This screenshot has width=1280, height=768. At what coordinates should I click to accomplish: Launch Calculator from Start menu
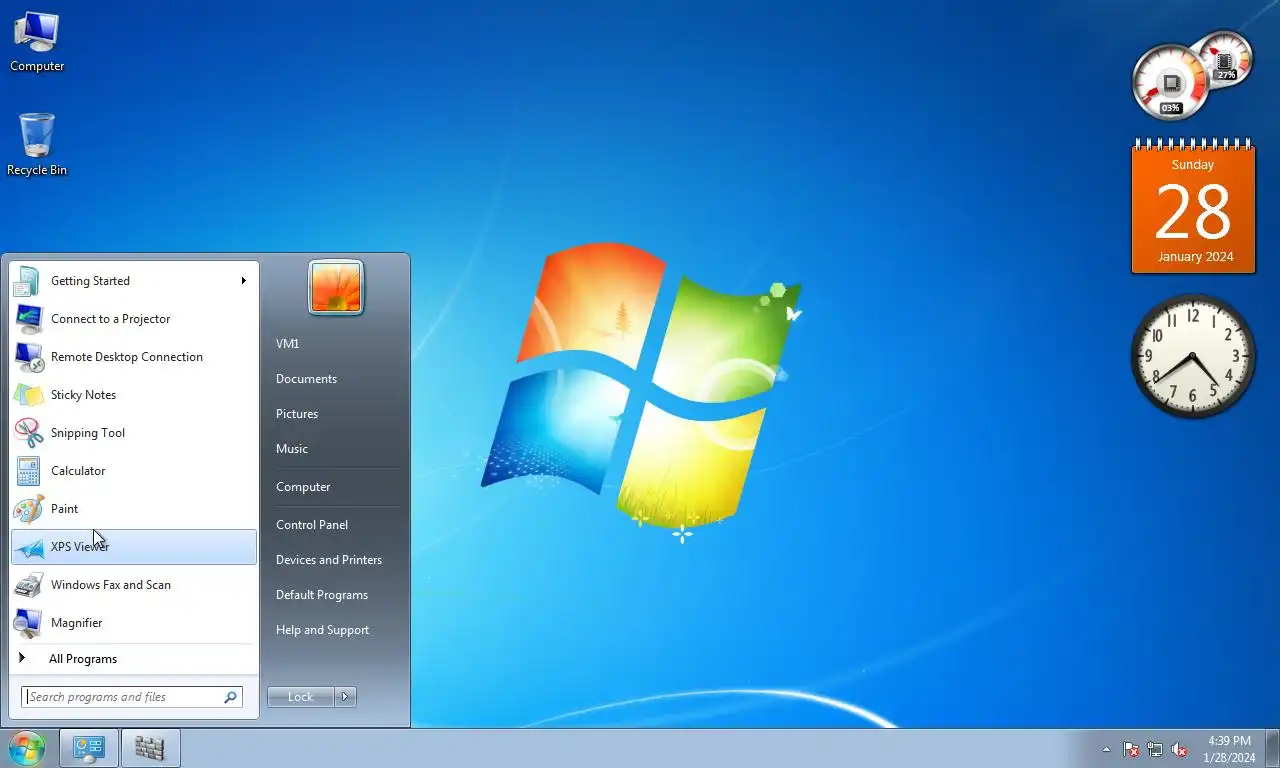pos(133,471)
